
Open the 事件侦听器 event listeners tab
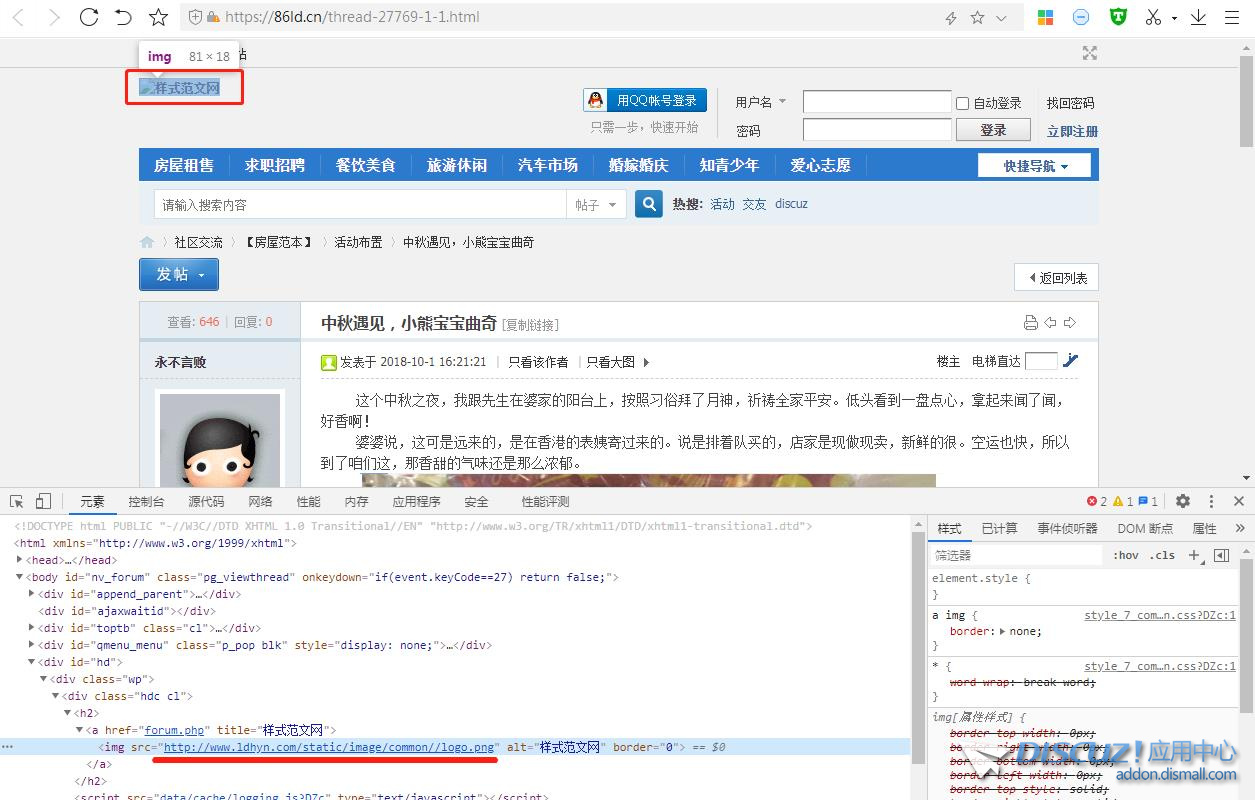pyautogui.click(x=1067, y=528)
